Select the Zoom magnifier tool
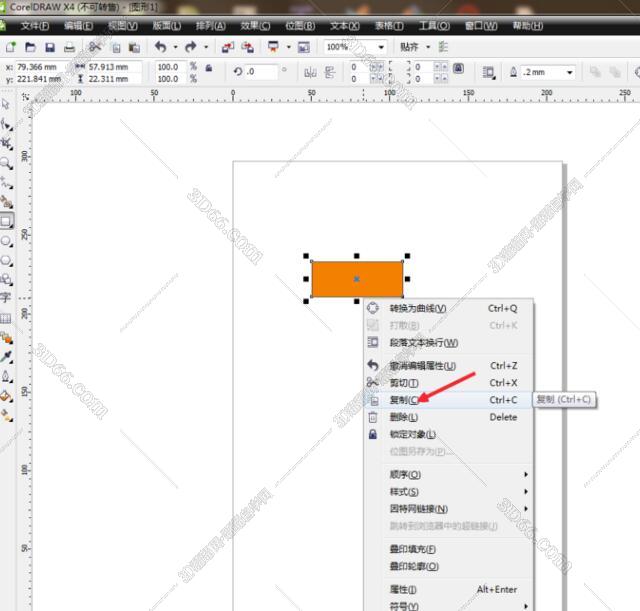The height and width of the screenshot is (611, 640). coord(6,162)
